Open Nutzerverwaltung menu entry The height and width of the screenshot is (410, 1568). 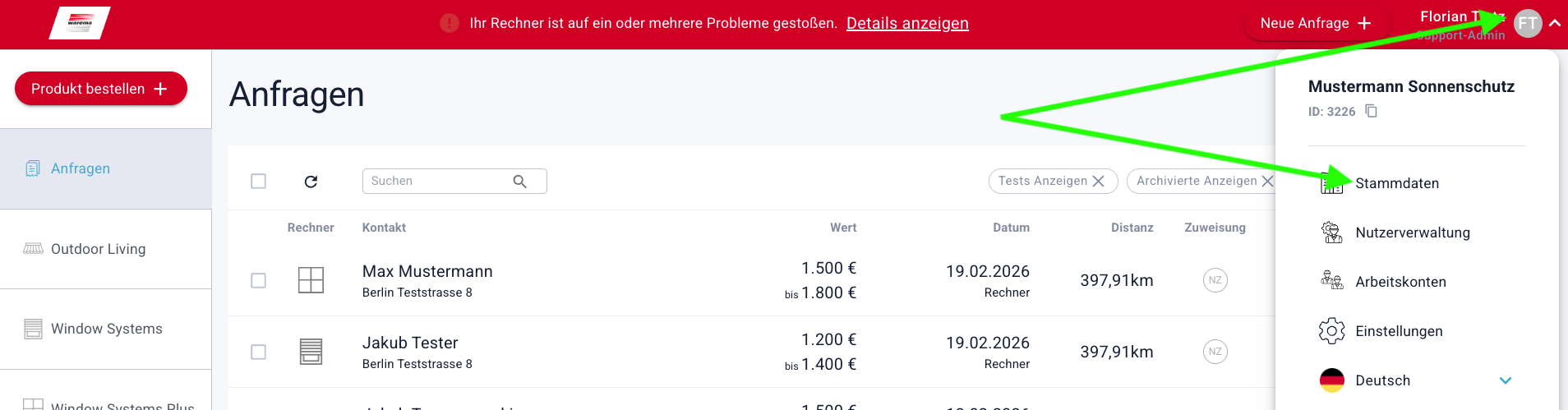coord(1412,233)
